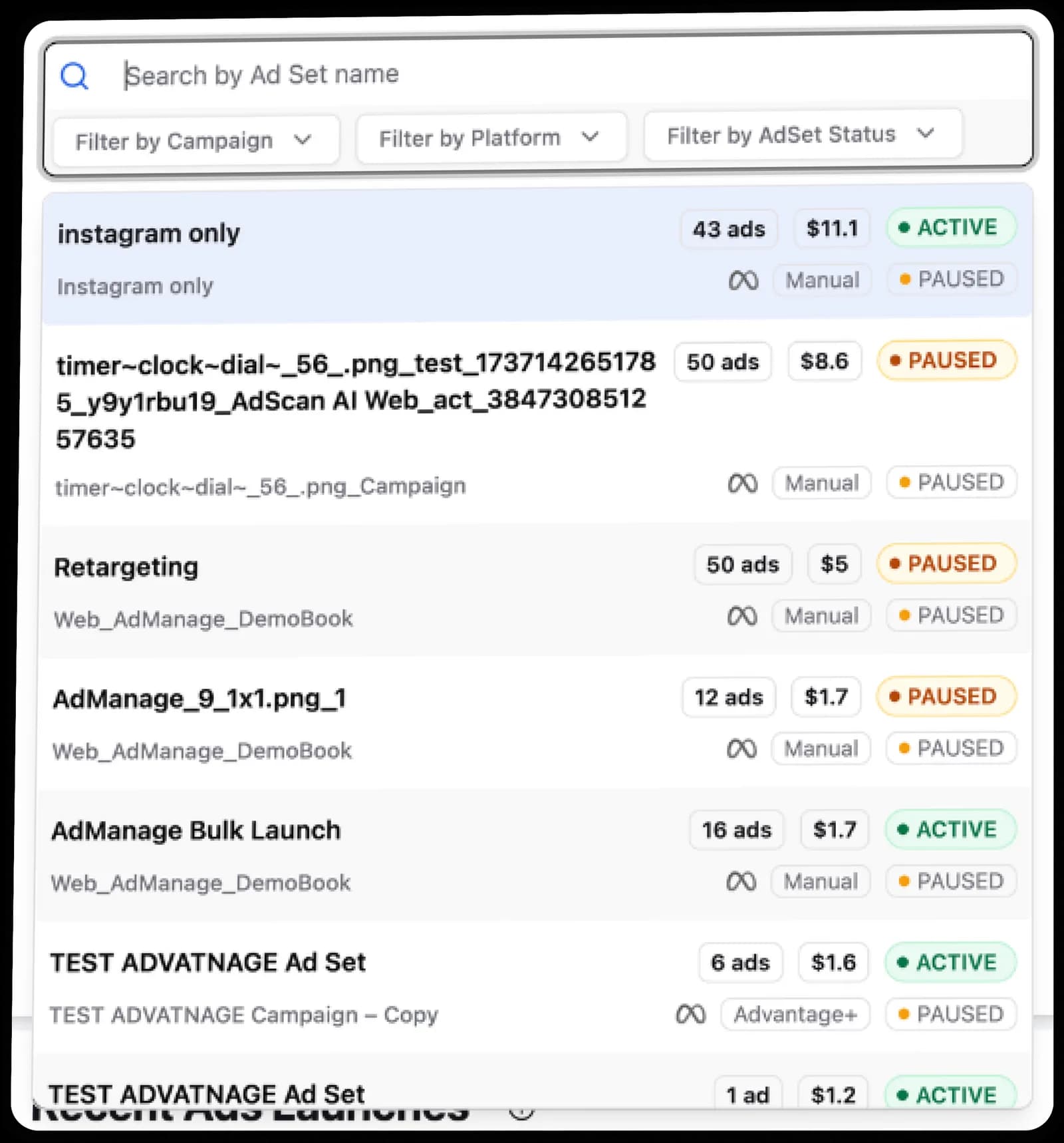The height and width of the screenshot is (1143, 1064).
Task: Click the 16 ads badge
Action: 737,830
